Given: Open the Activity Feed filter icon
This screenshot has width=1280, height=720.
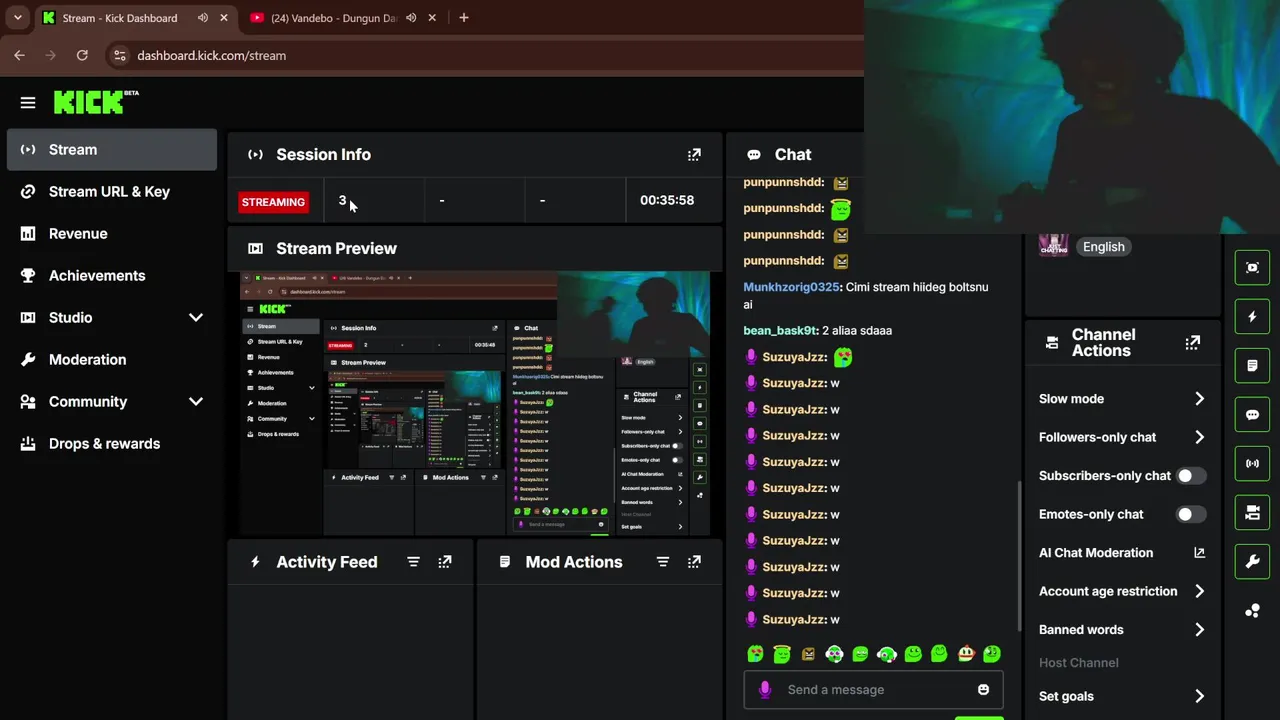Looking at the screenshot, I should (x=413, y=562).
